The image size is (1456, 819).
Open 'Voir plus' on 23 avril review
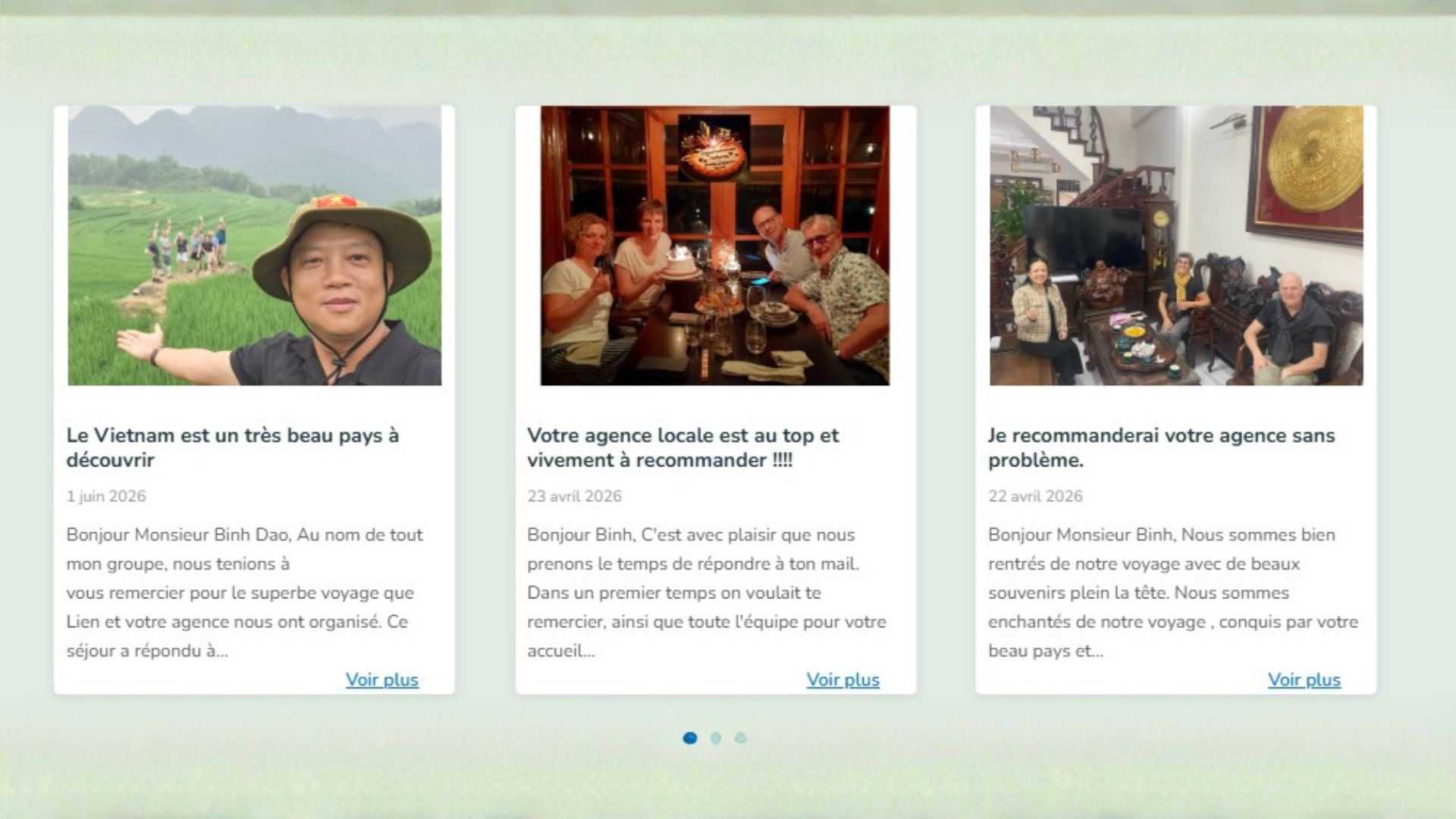point(843,679)
